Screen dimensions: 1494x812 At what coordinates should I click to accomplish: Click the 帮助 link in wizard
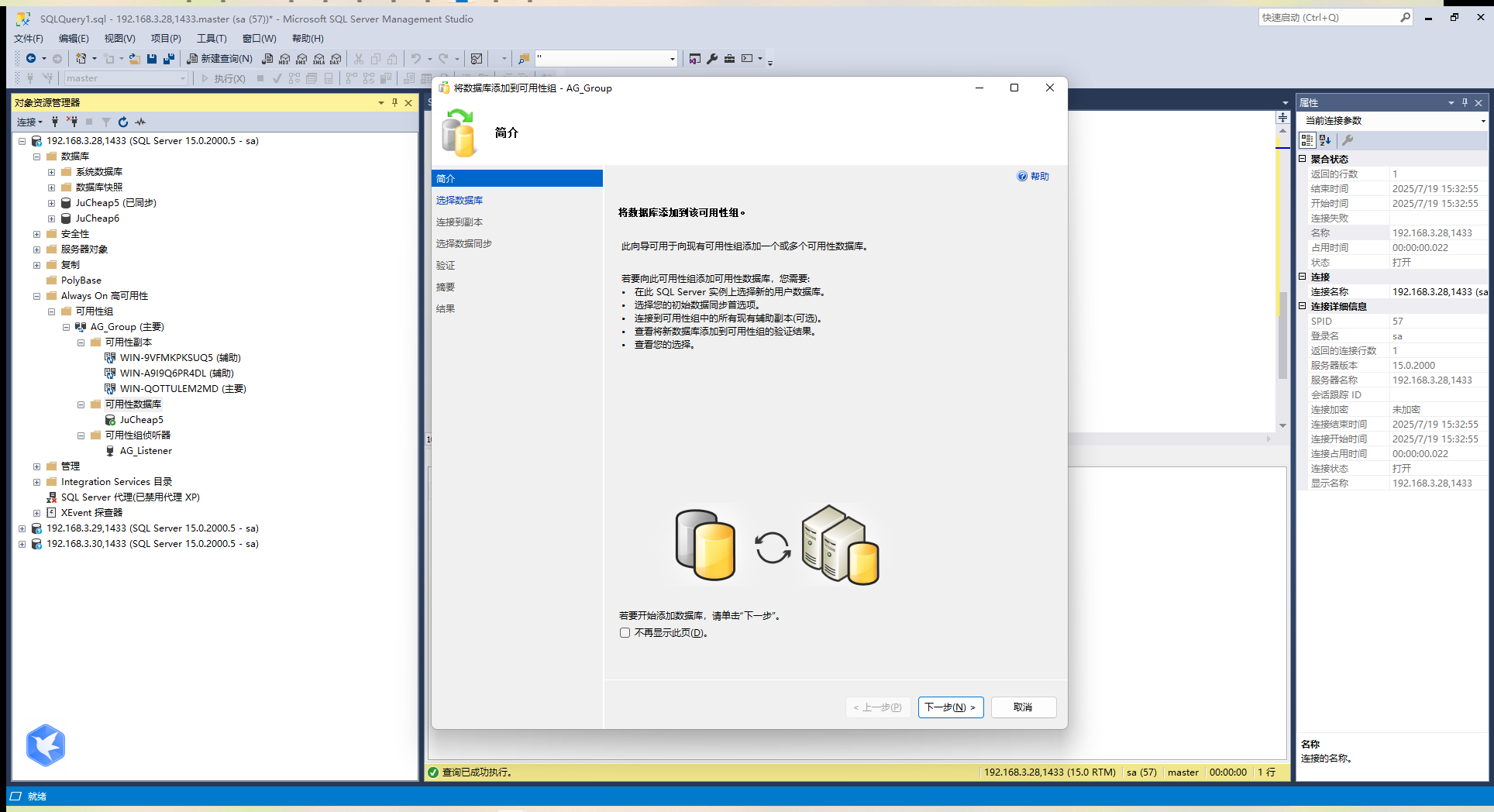(1034, 177)
